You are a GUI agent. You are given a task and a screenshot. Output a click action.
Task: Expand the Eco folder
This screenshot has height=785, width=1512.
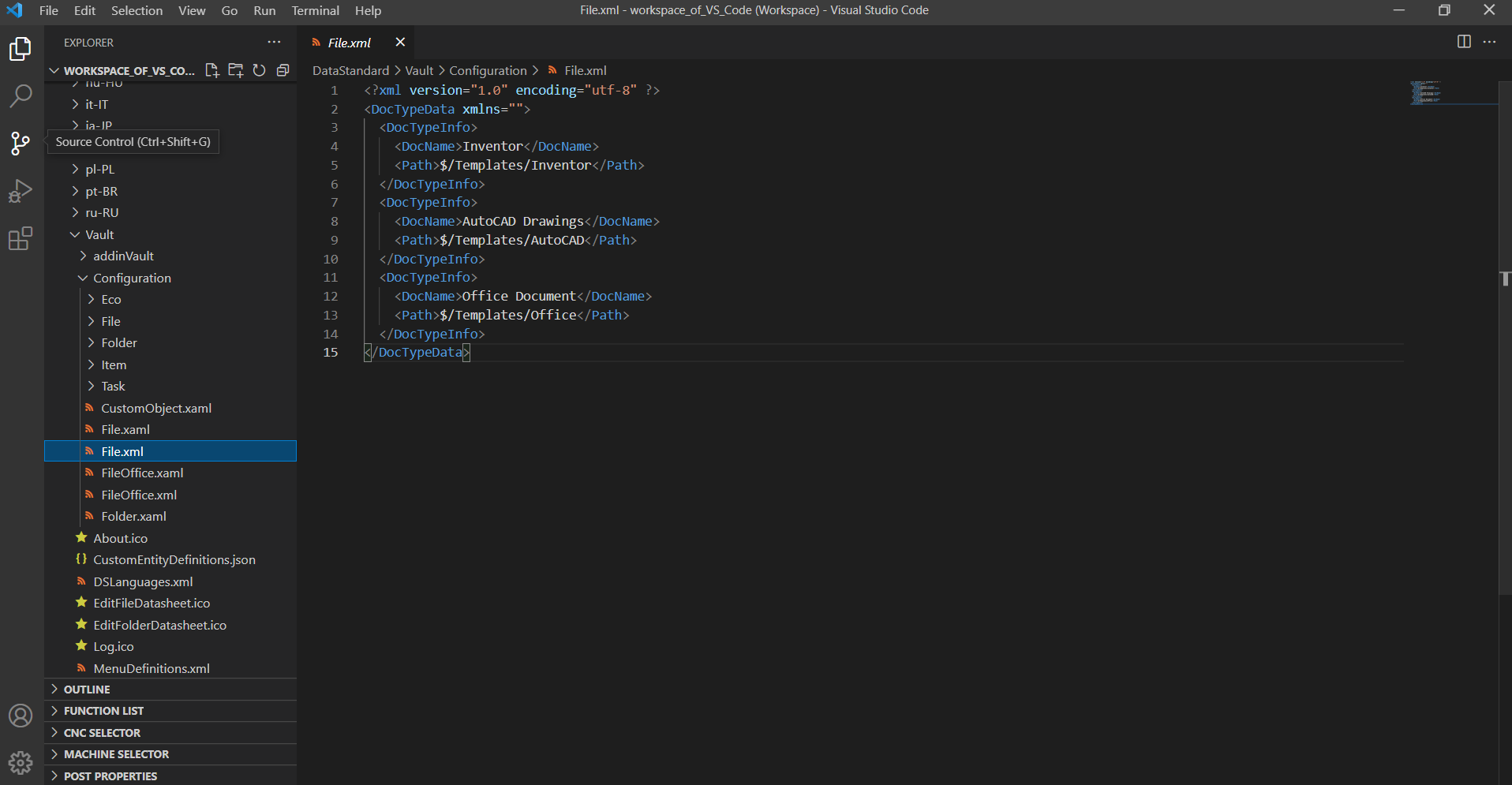coord(110,300)
